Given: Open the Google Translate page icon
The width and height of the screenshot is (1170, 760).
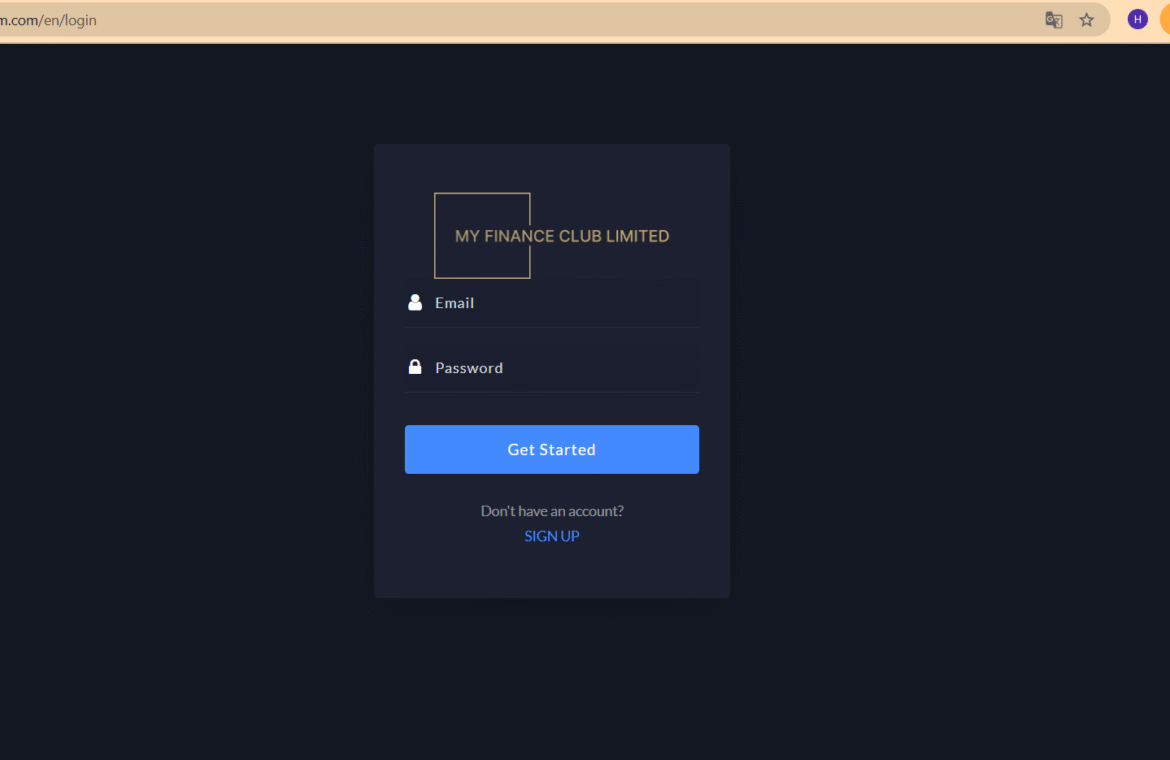Looking at the screenshot, I should 1054,20.
